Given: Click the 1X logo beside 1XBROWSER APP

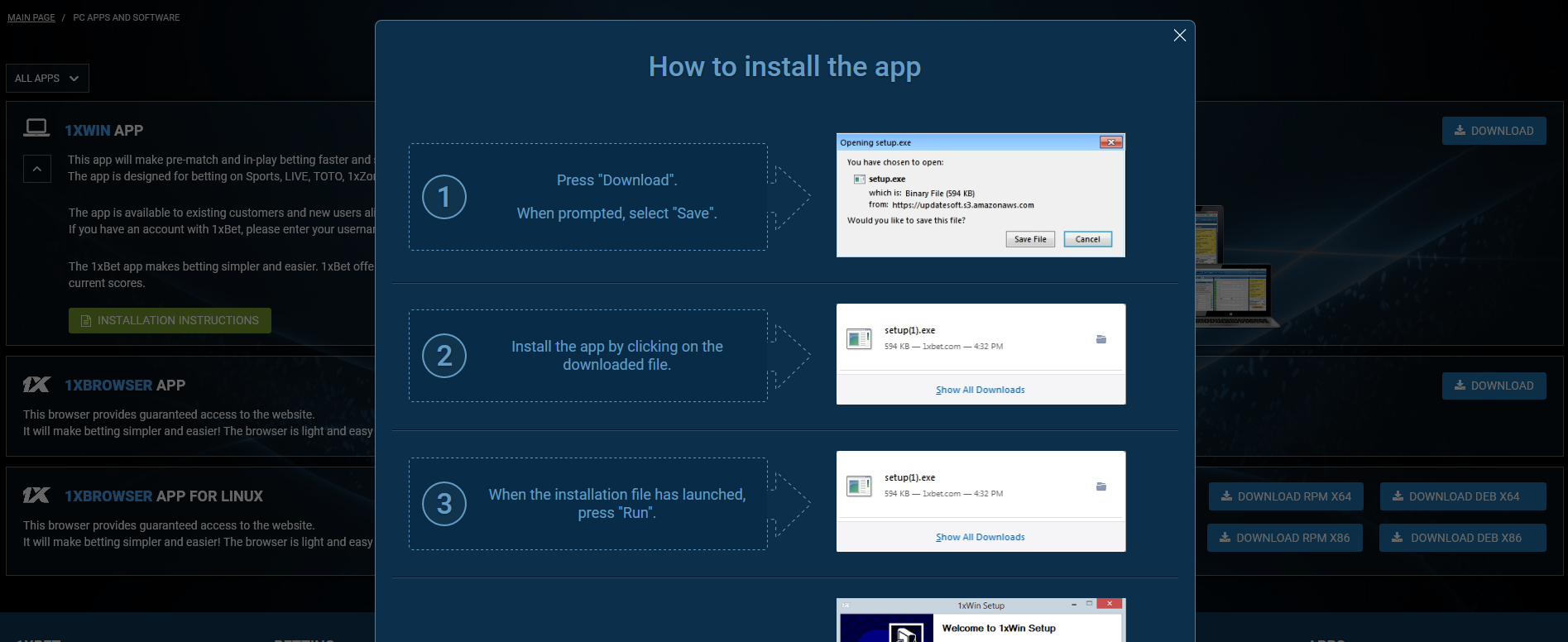Looking at the screenshot, I should click(36, 385).
